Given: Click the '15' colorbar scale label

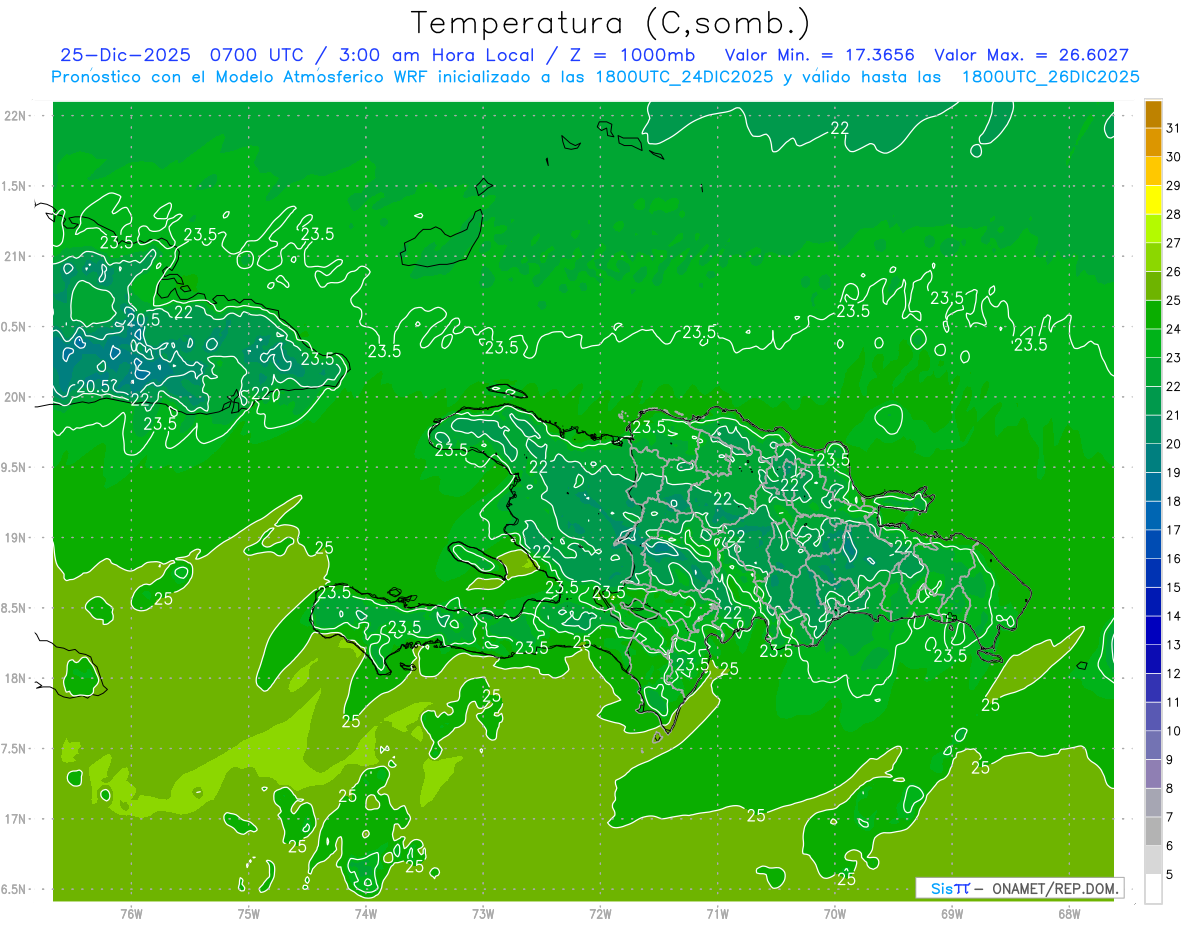Looking at the screenshot, I should click(x=1173, y=587).
